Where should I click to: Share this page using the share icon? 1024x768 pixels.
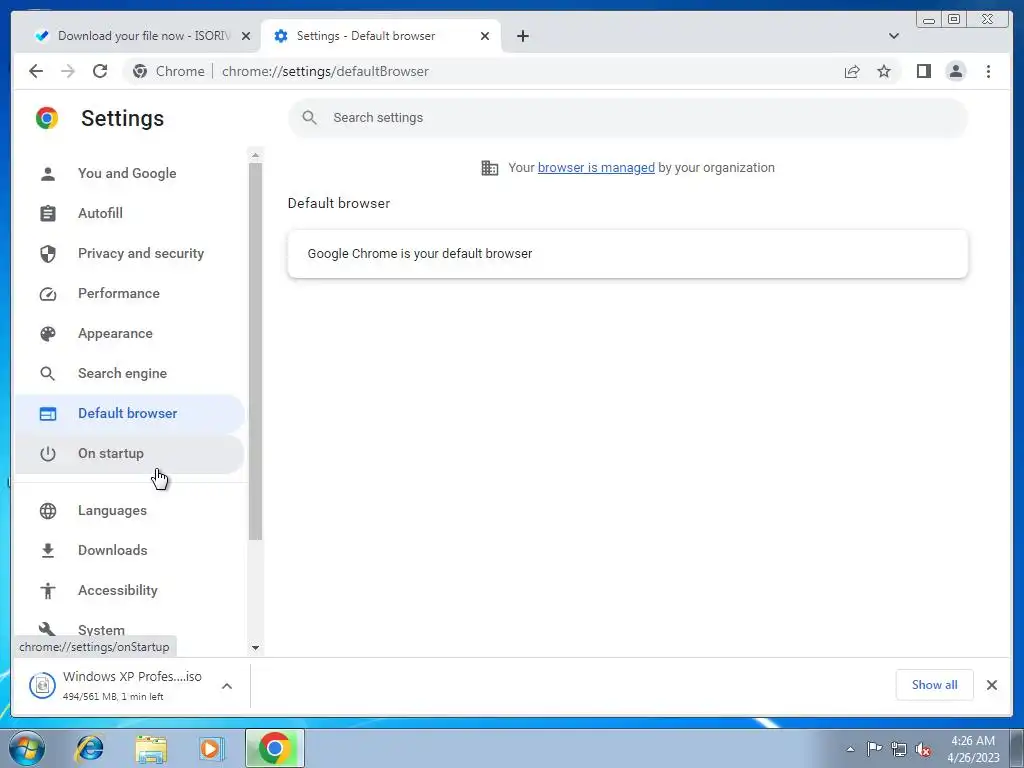pyautogui.click(x=852, y=71)
